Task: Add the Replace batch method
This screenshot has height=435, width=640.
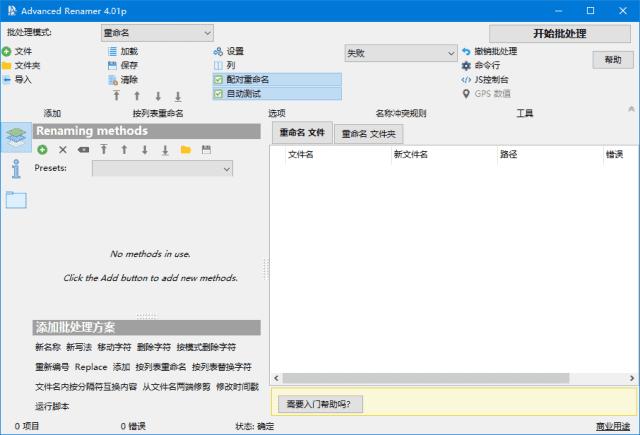Action: point(90,367)
